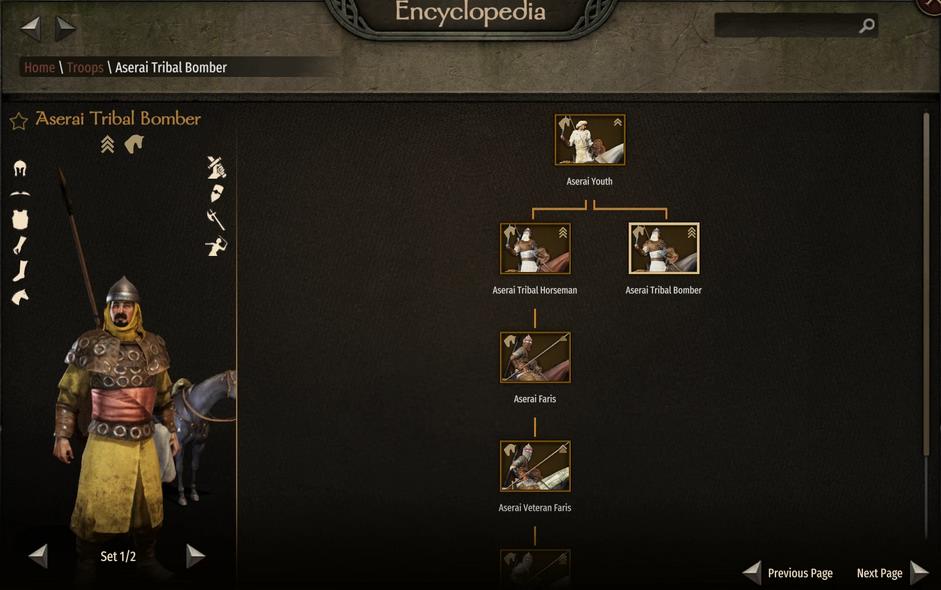Image resolution: width=941 pixels, height=590 pixels.
Task: Select the axe weapon slot icon
Action: [x=216, y=220]
